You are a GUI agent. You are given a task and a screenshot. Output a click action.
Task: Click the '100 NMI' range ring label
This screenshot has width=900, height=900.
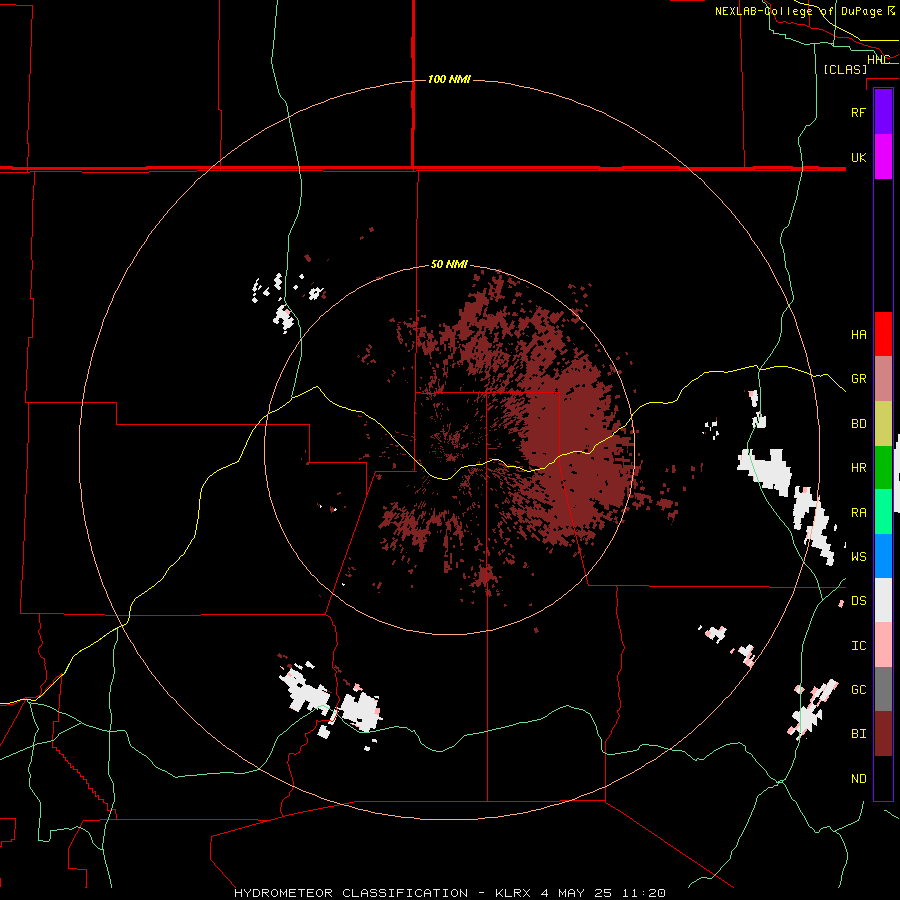point(449,79)
